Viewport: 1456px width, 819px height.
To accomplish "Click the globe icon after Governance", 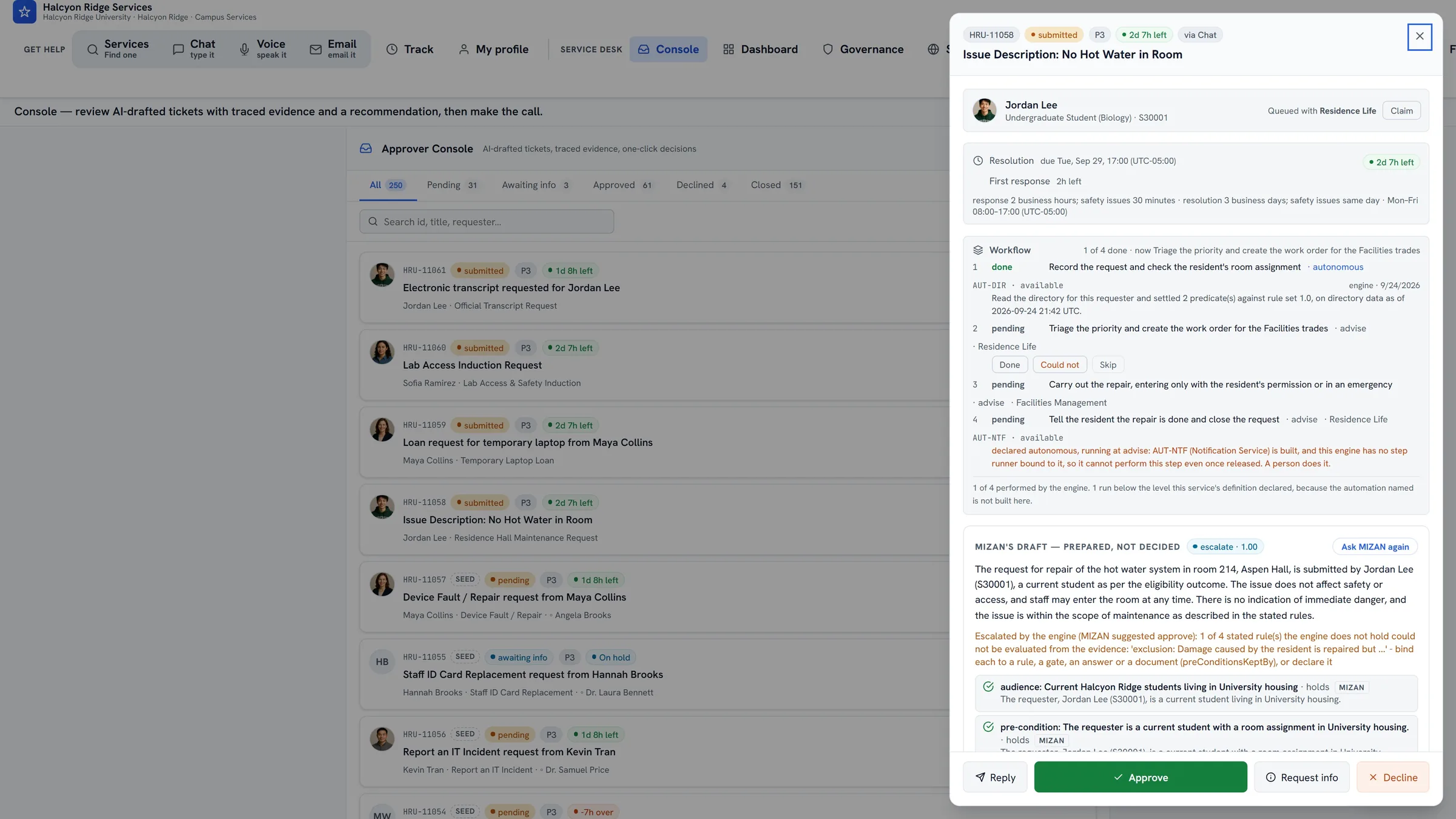I will point(933,49).
